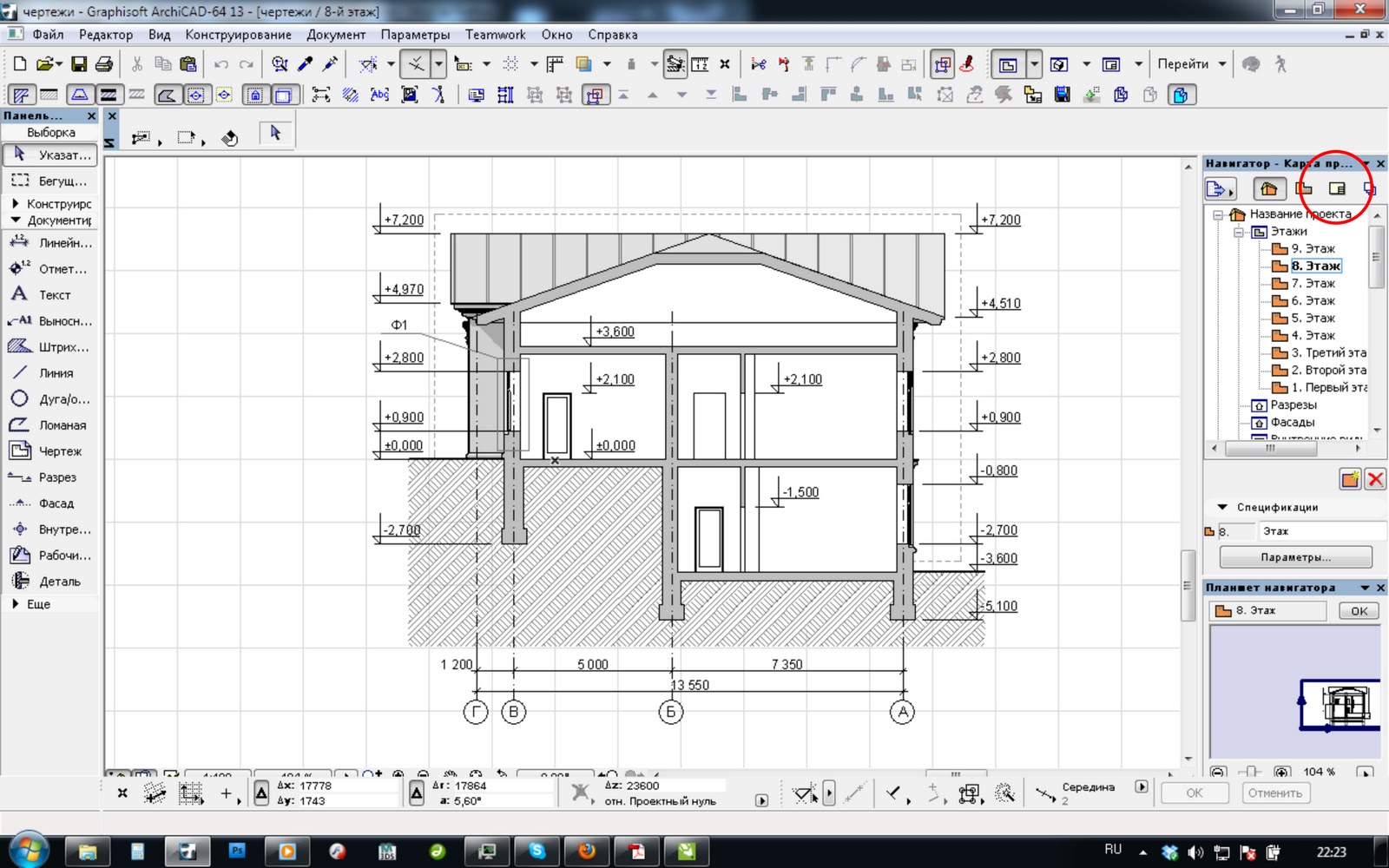
Task: Open the Конструирование menu
Action: coord(239,35)
